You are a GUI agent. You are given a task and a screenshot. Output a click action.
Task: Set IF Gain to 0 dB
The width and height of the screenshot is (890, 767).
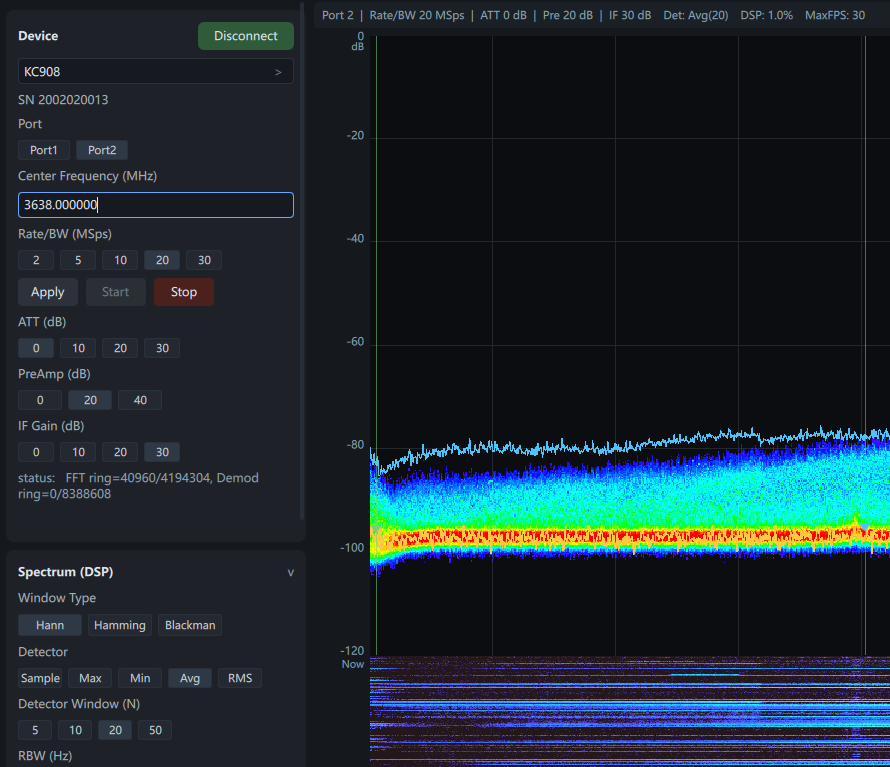coord(35,451)
